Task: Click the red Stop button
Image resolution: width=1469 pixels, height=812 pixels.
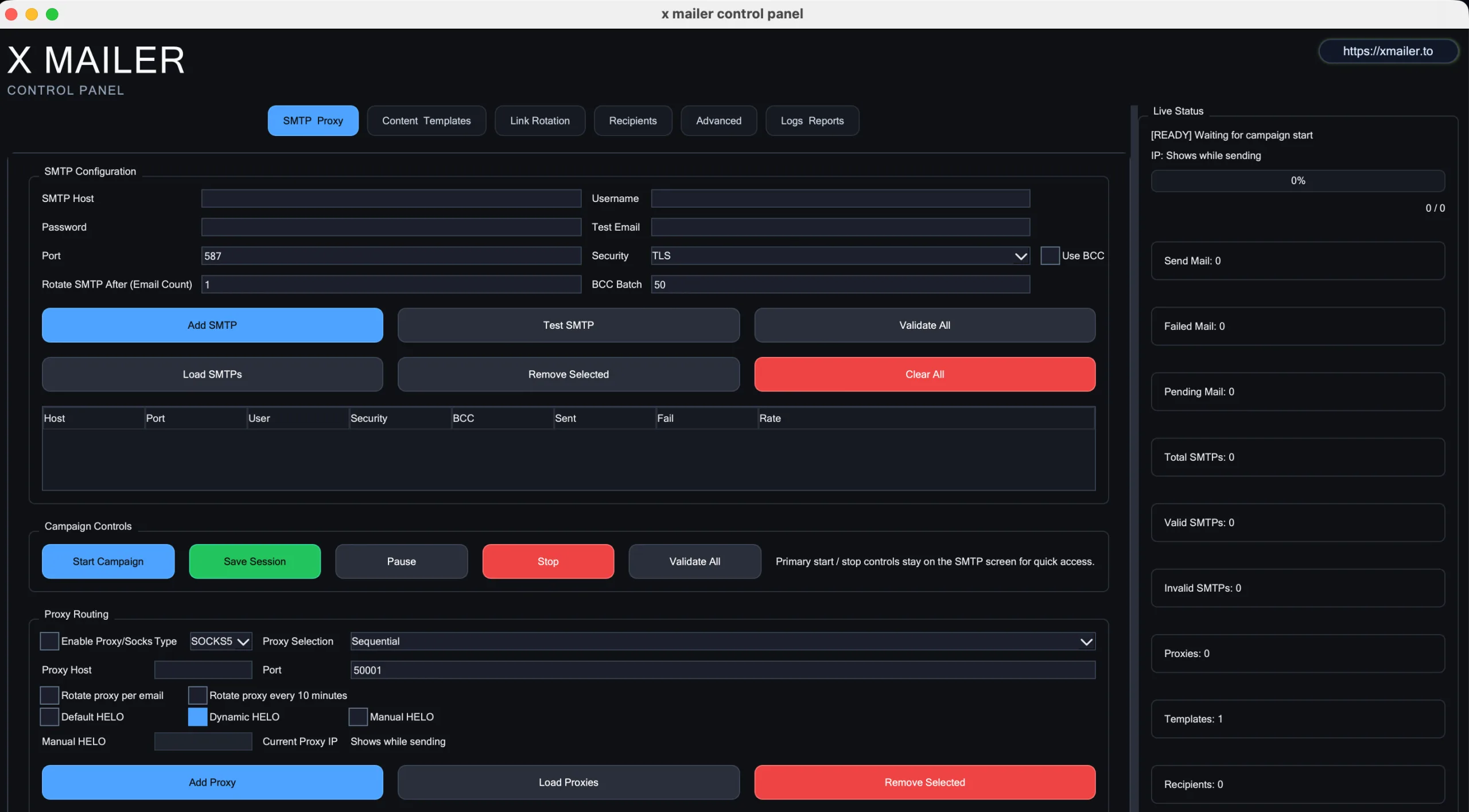Action: [x=548, y=562]
